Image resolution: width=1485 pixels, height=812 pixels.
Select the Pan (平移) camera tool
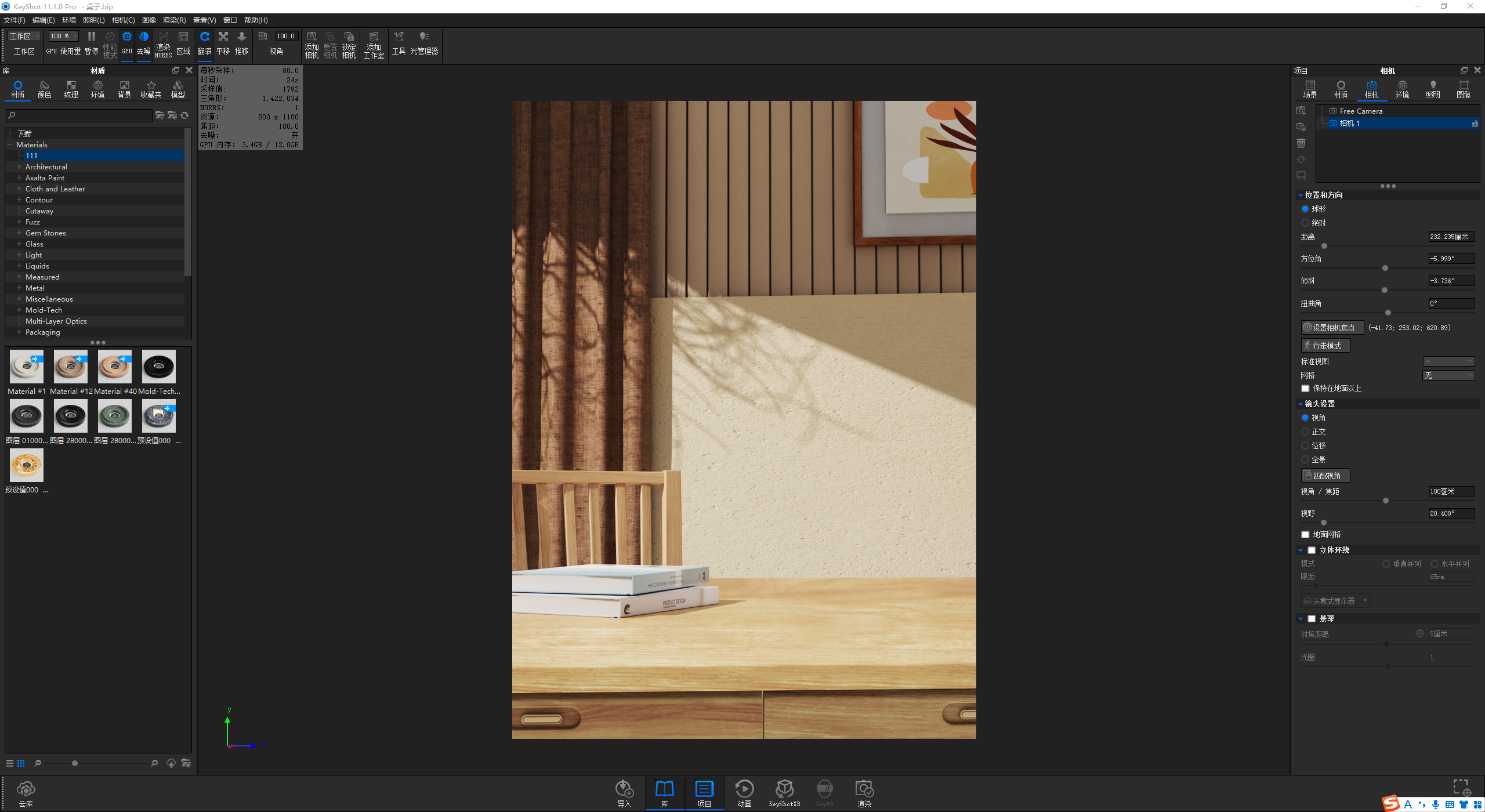pos(223,43)
